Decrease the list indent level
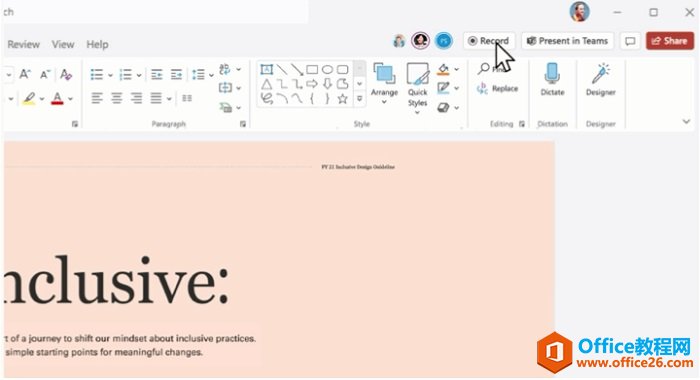The image size is (700, 380). click(156, 75)
